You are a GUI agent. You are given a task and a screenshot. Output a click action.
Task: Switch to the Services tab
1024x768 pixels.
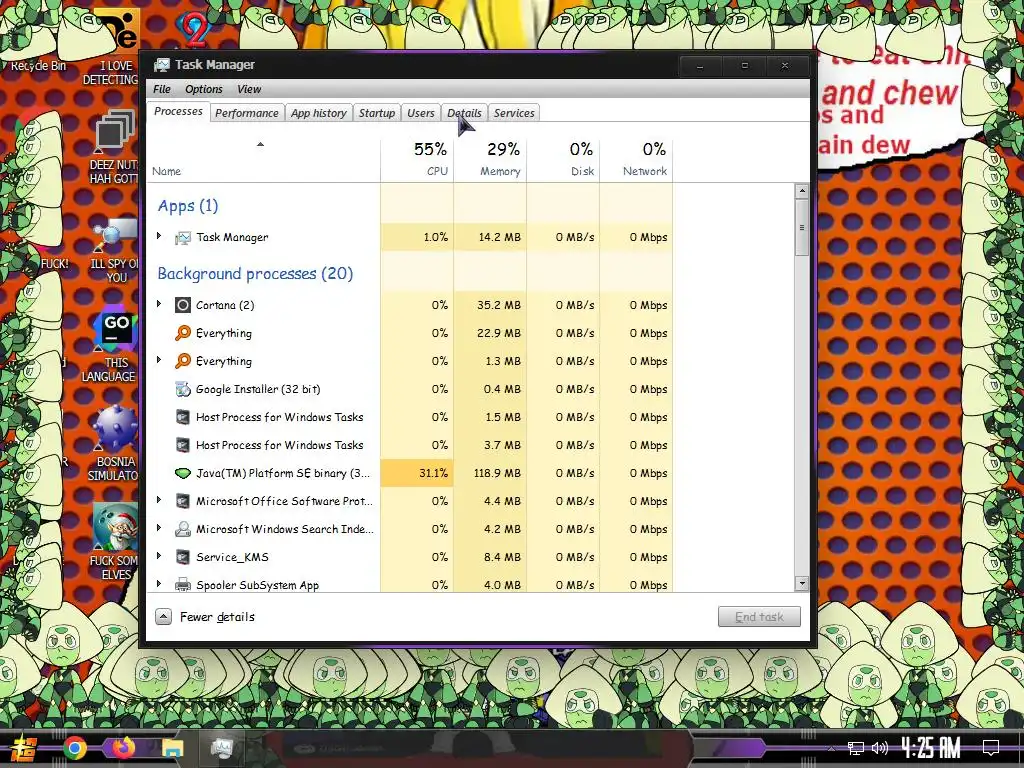tap(514, 113)
